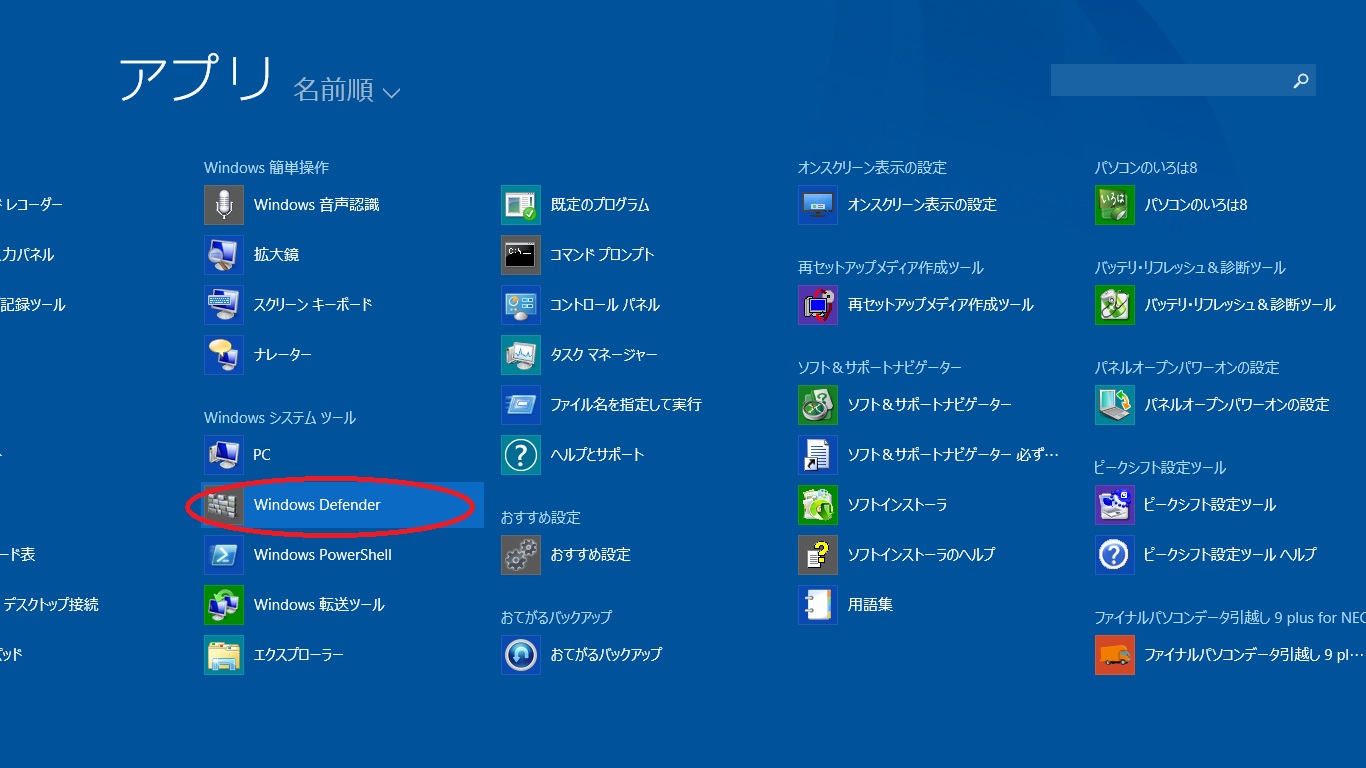Click the search magnifier button

click(x=1301, y=81)
